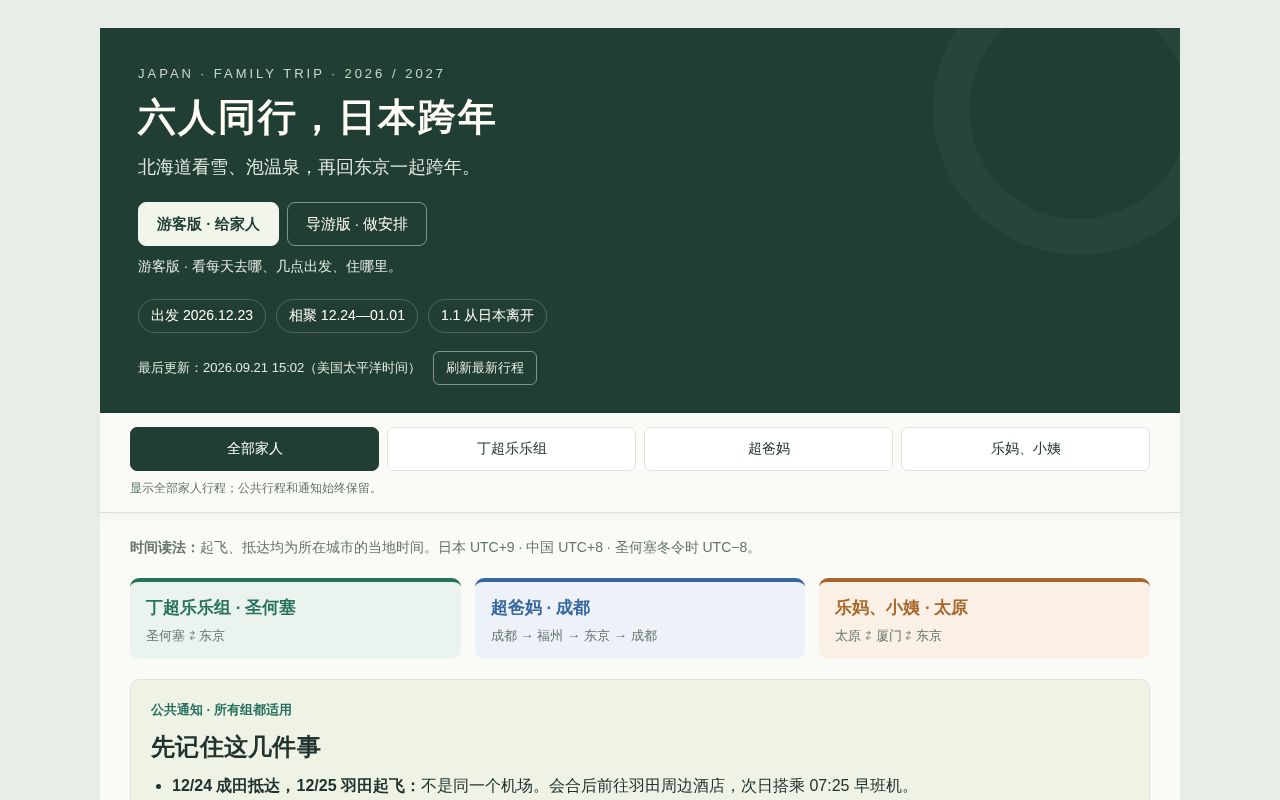1280x800 pixels.
Task: Switch to 游客版 · 给家人 view
Action: point(208,224)
